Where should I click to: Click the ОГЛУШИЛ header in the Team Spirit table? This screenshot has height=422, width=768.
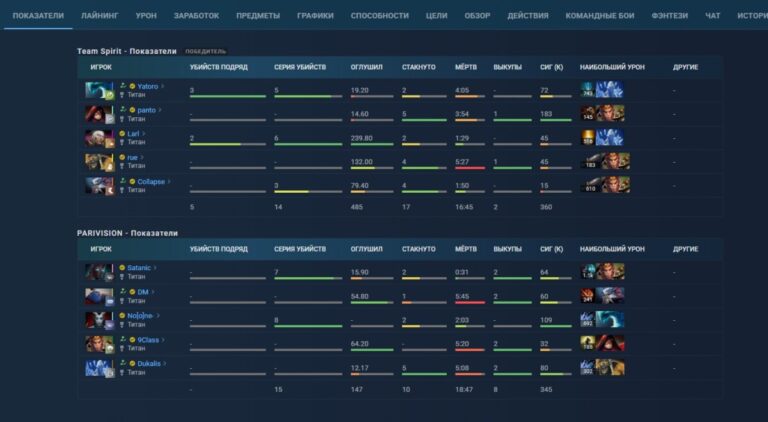366,67
